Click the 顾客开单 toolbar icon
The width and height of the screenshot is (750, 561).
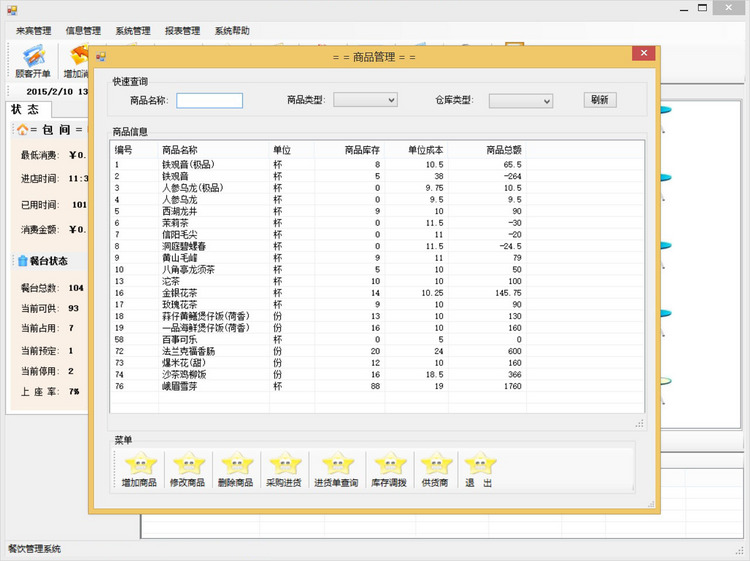pos(32,62)
